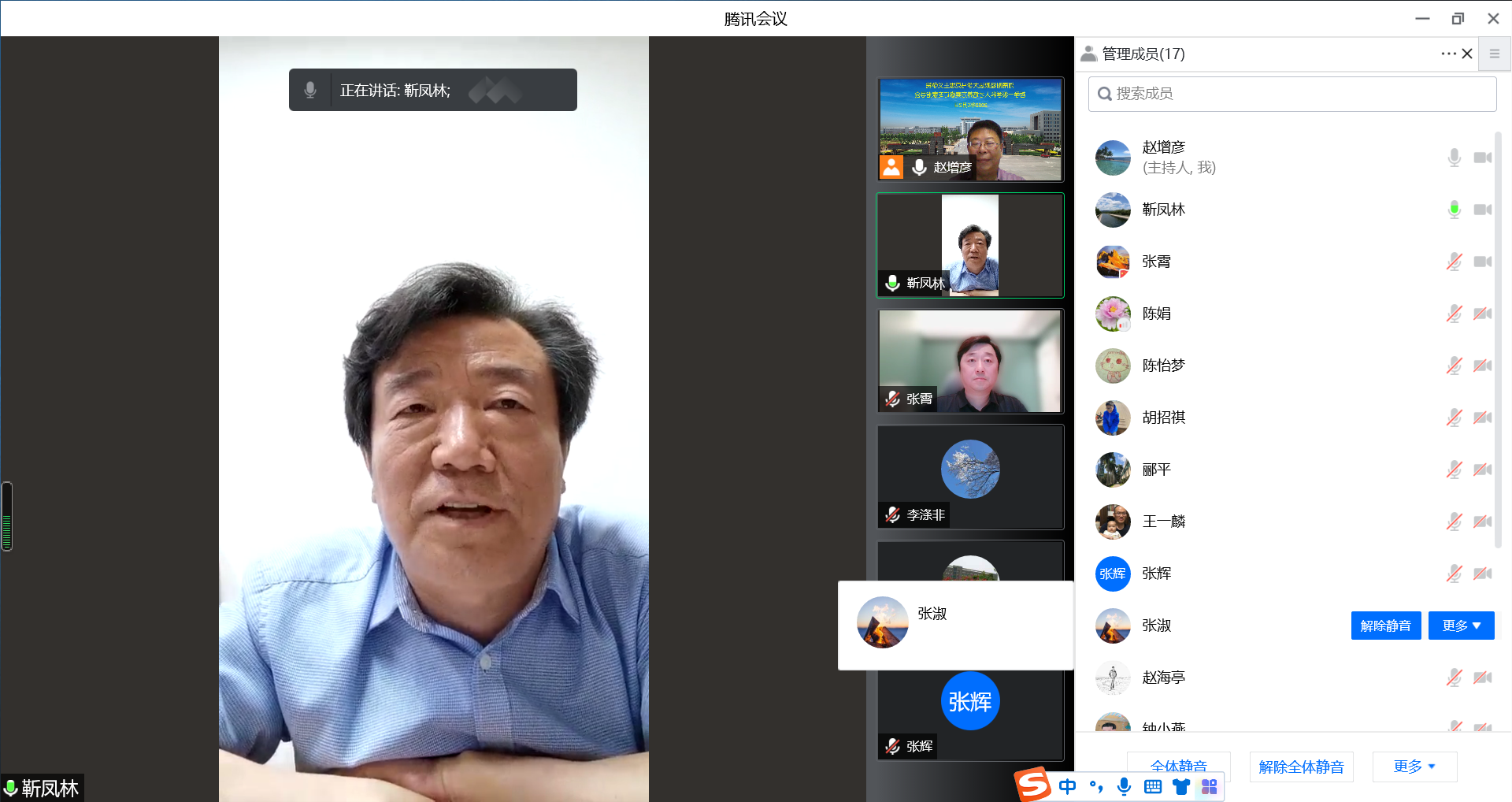Click the blue 张辉 avatar in member list

pos(1113,574)
